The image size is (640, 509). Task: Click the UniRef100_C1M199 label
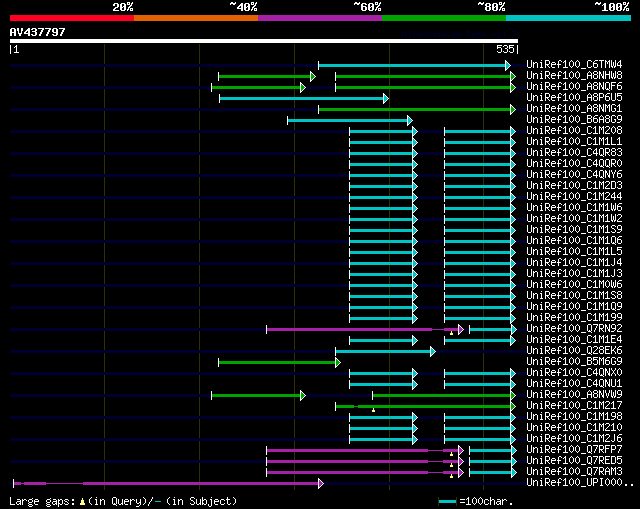[574, 318]
